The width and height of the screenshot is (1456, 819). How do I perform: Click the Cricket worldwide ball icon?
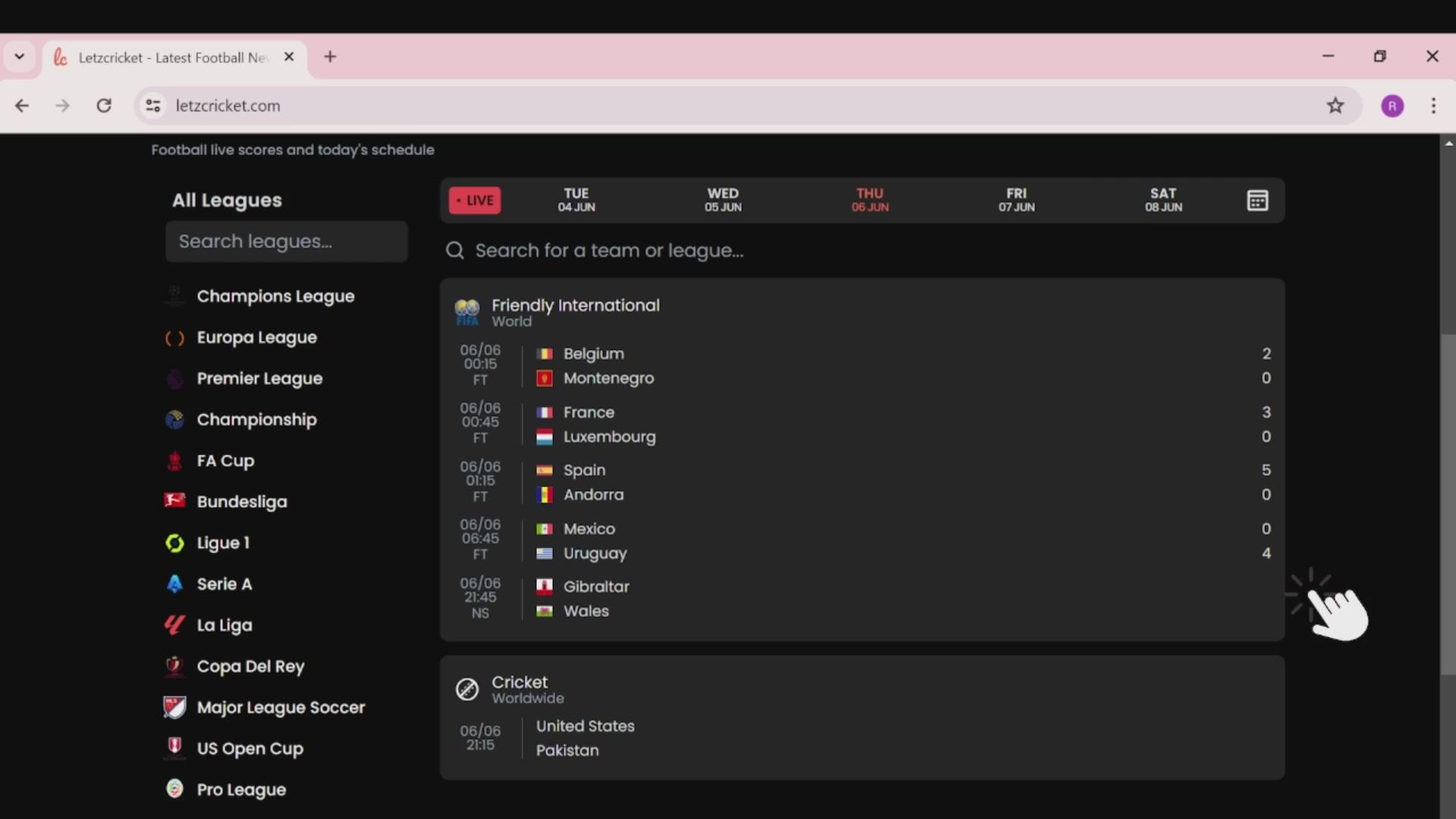(467, 689)
